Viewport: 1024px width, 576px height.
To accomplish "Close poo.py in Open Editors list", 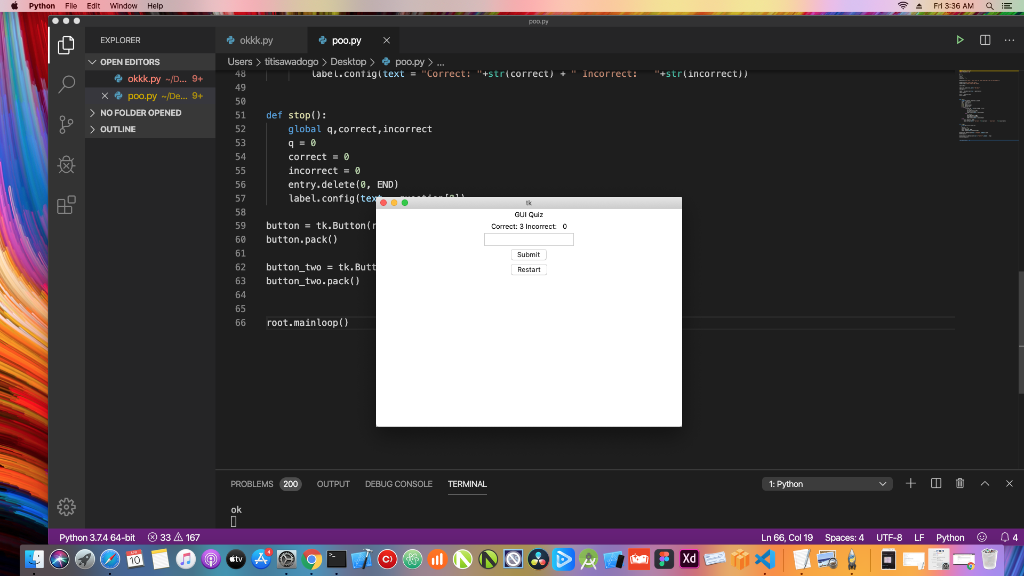I will click(105, 95).
